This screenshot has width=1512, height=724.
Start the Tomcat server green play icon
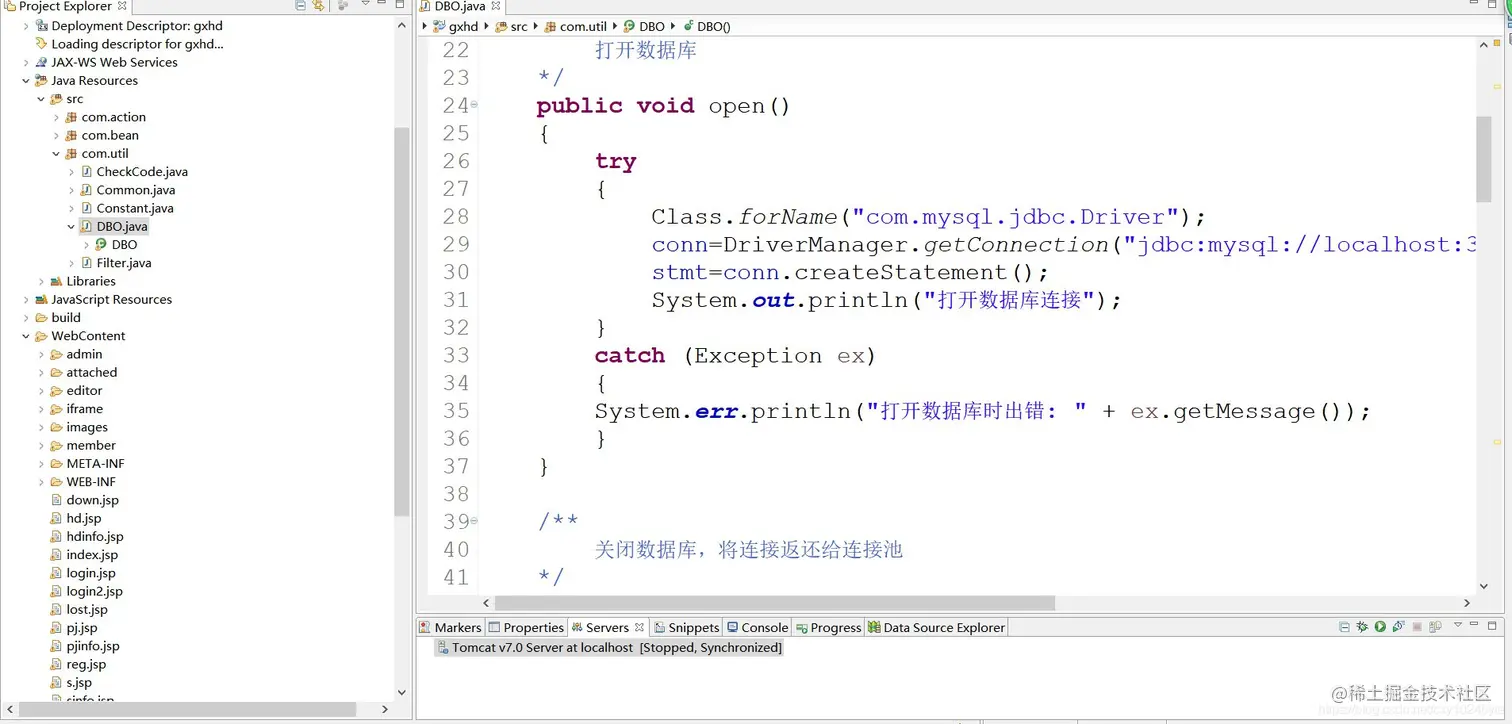[1380, 627]
